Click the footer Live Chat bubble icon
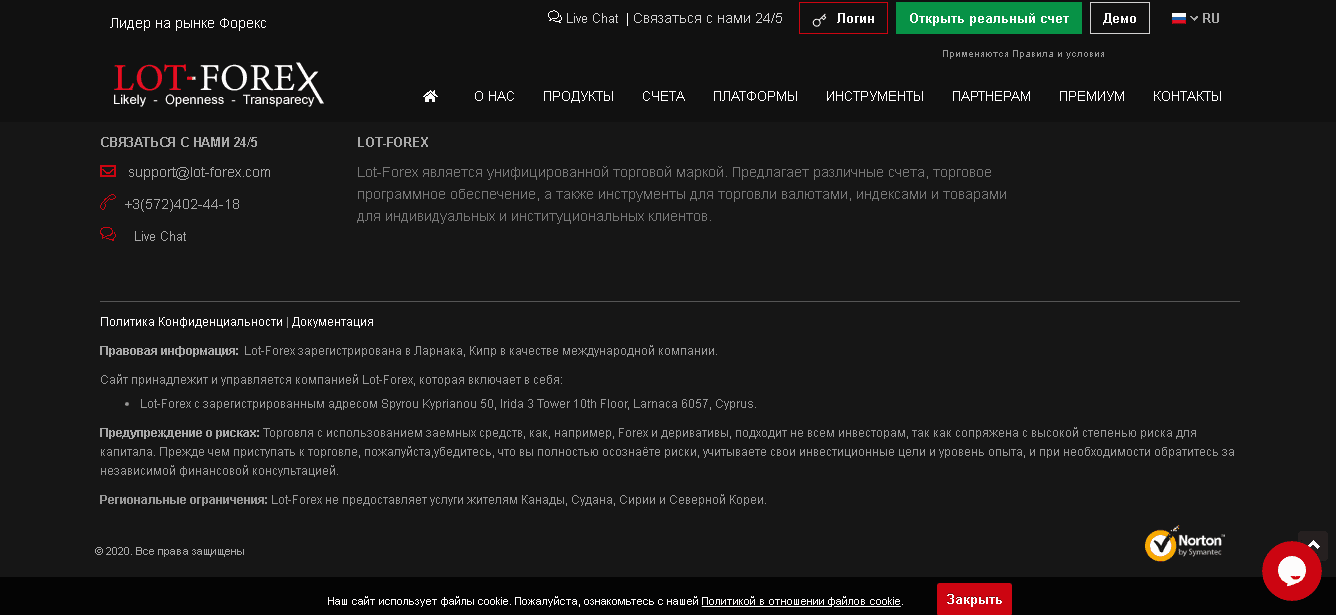The height and width of the screenshot is (615, 1336). point(108,235)
